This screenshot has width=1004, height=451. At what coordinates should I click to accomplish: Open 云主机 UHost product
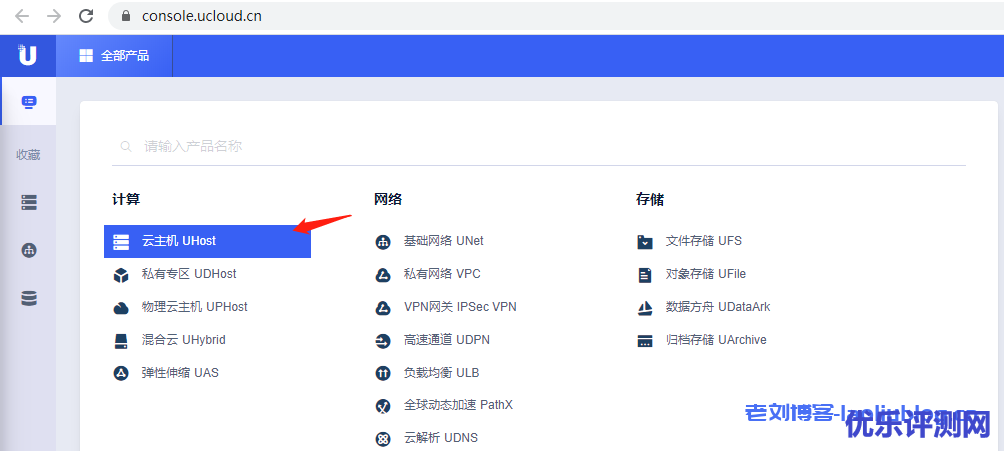tap(207, 242)
